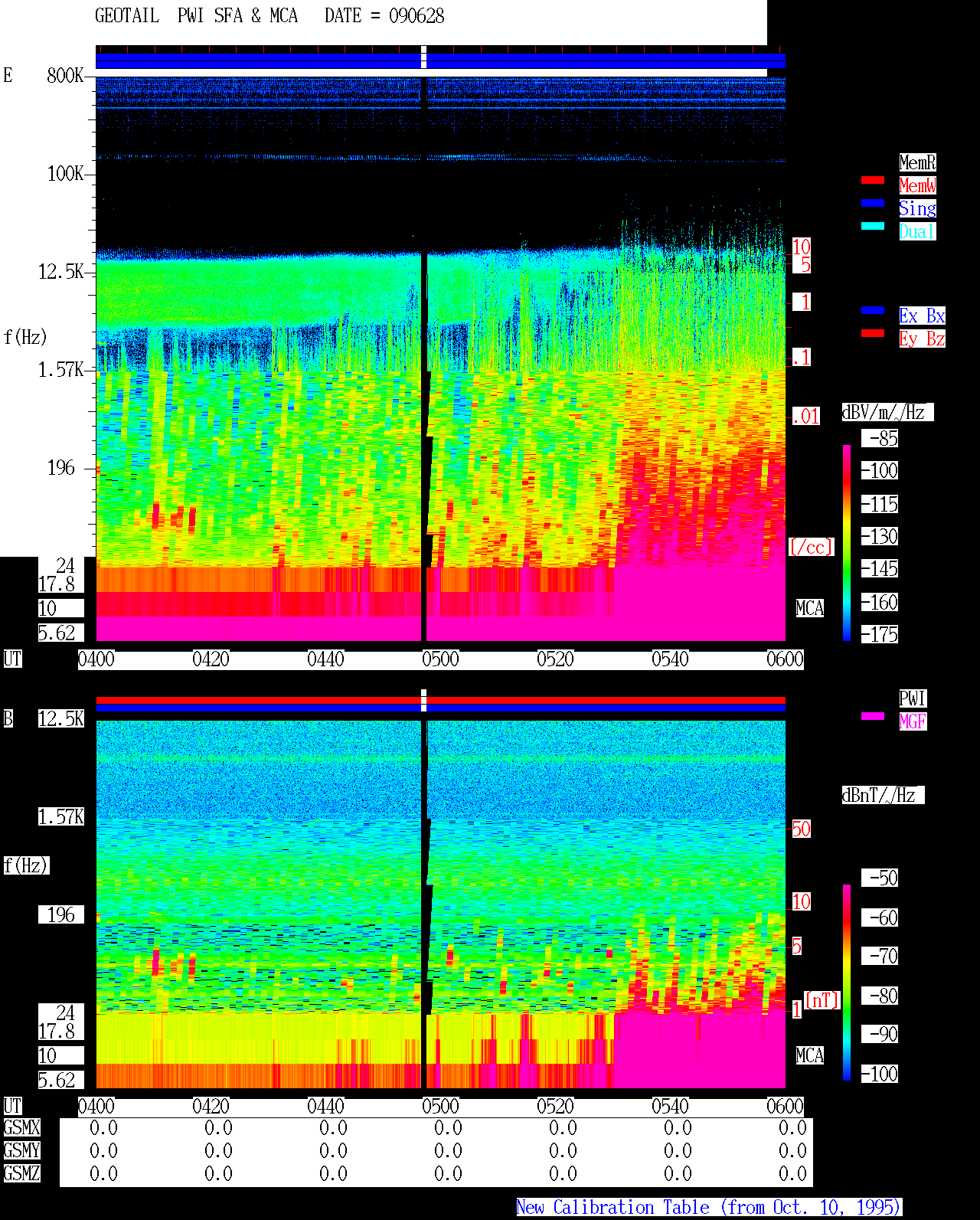Click the magenta MGF legend swatch

873,716
